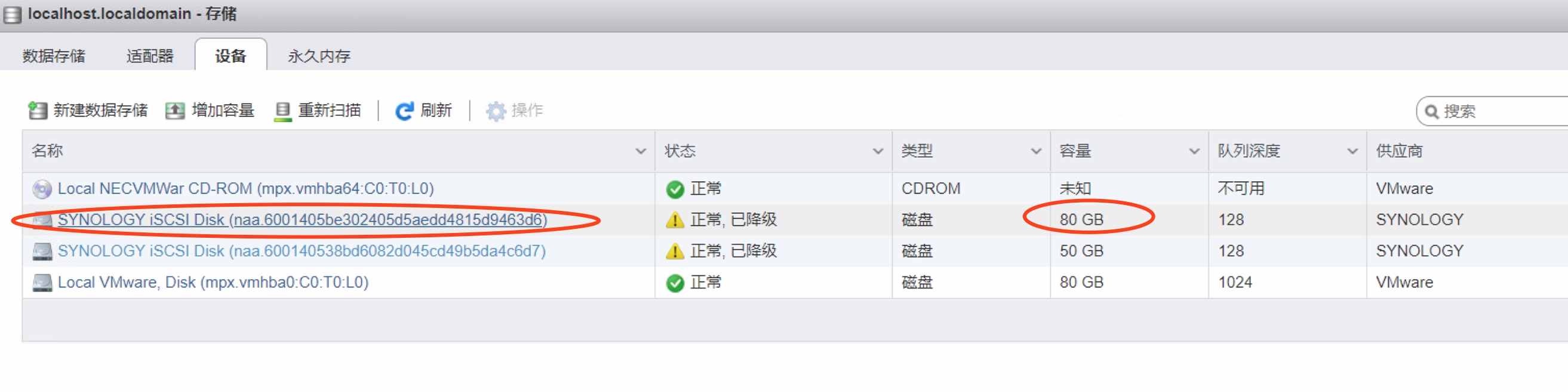Switch to the 数据存储 tab
The image size is (1568, 392).
click(54, 56)
